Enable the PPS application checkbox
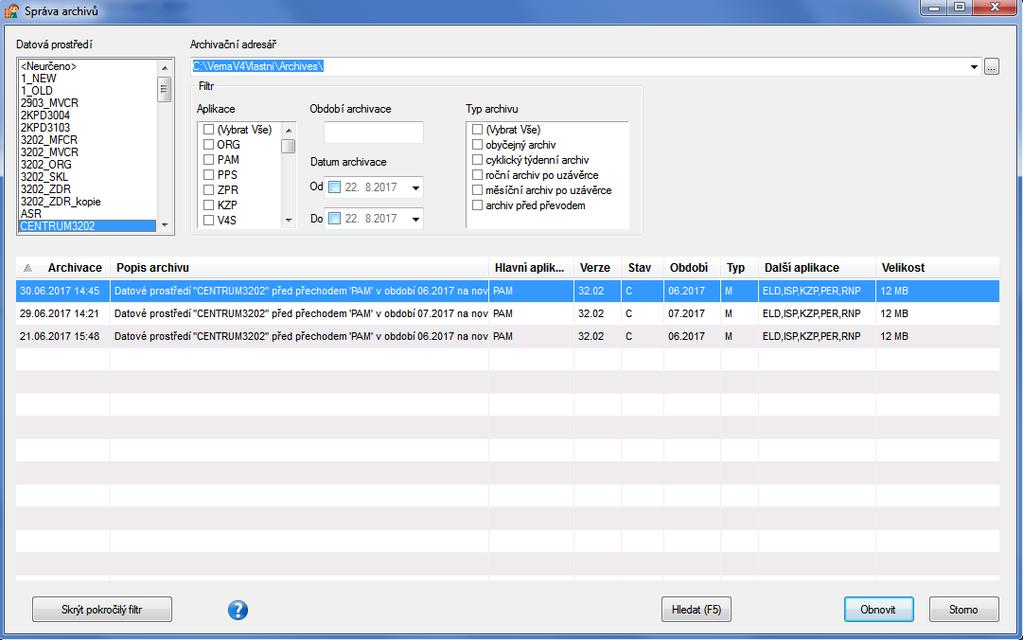This screenshot has height=640, width=1023. coord(209,175)
